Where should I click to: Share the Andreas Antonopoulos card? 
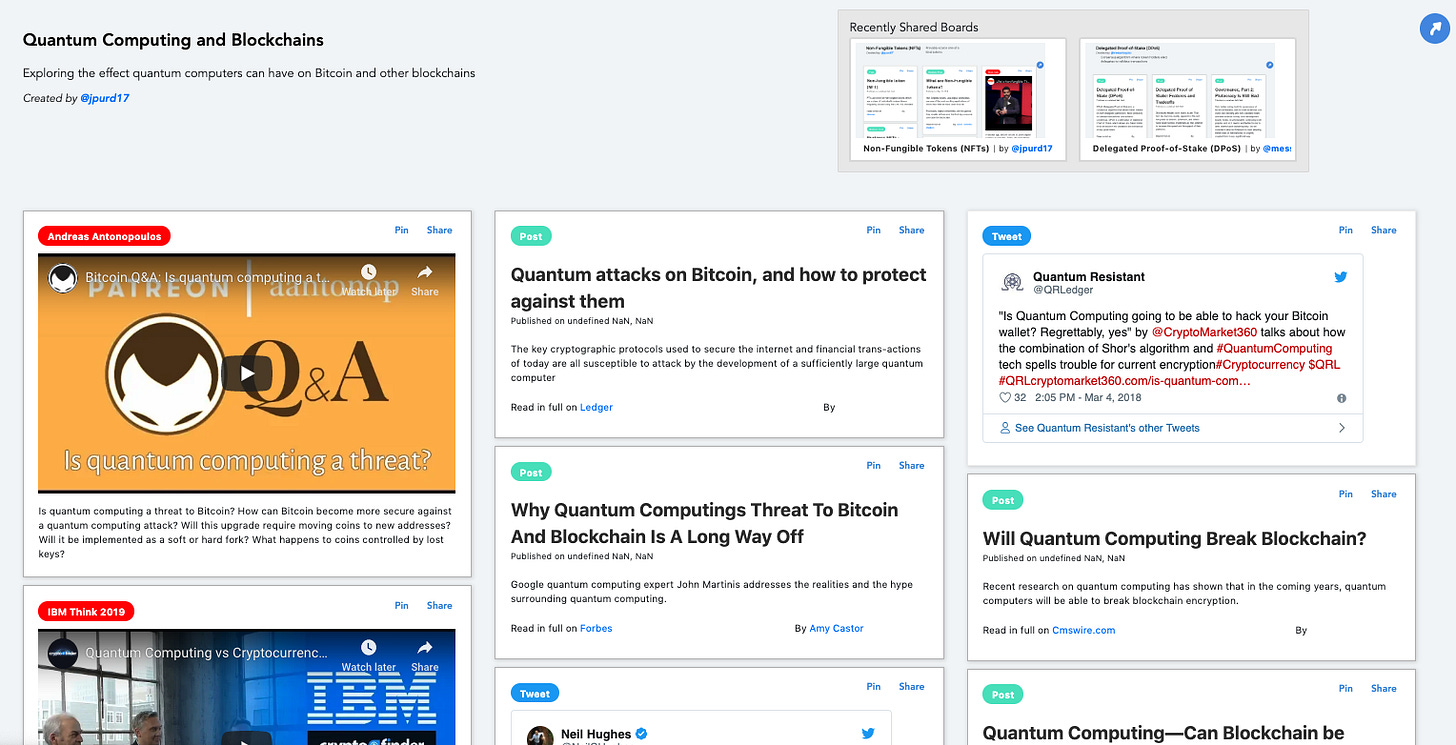[439, 230]
